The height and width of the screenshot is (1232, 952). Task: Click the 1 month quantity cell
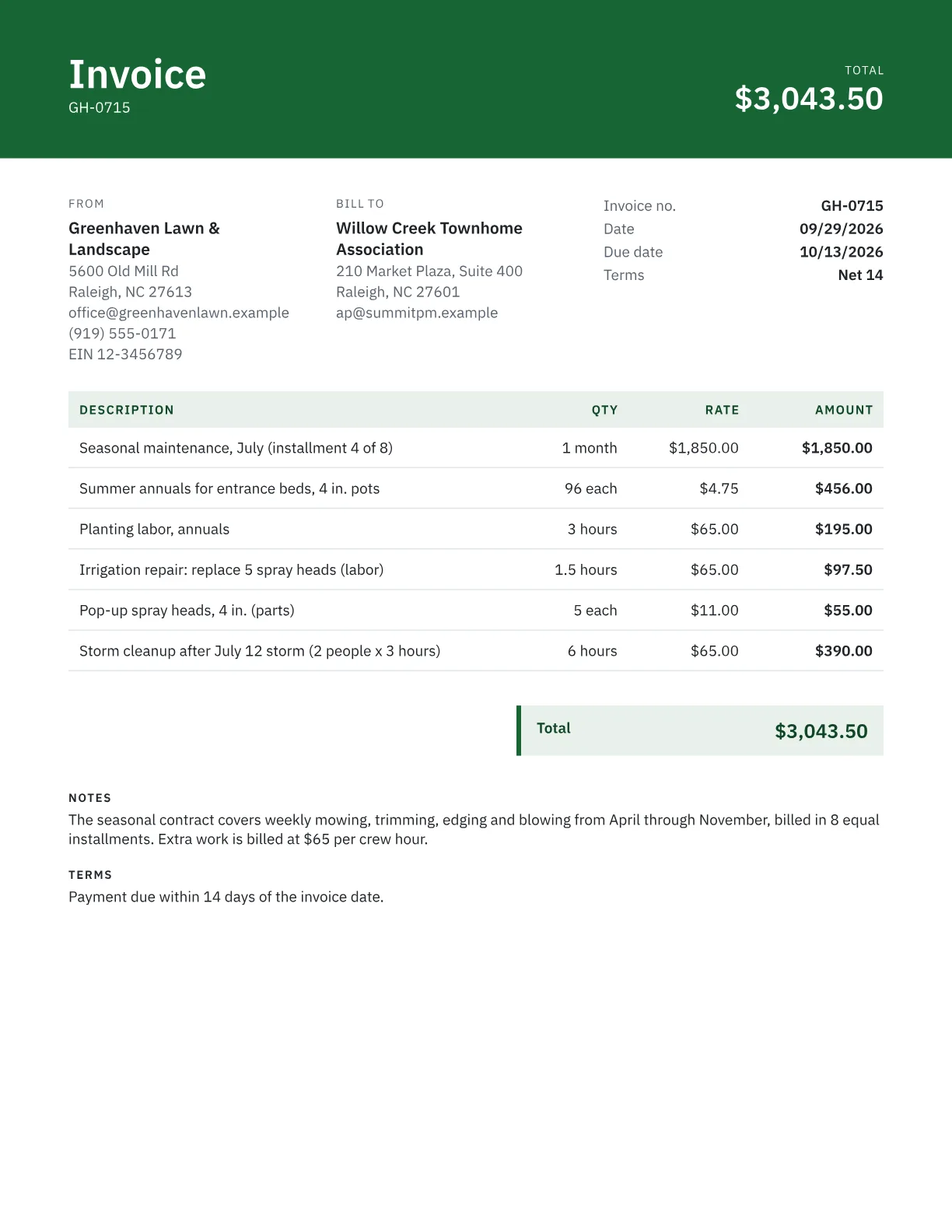tap(590, 448)
